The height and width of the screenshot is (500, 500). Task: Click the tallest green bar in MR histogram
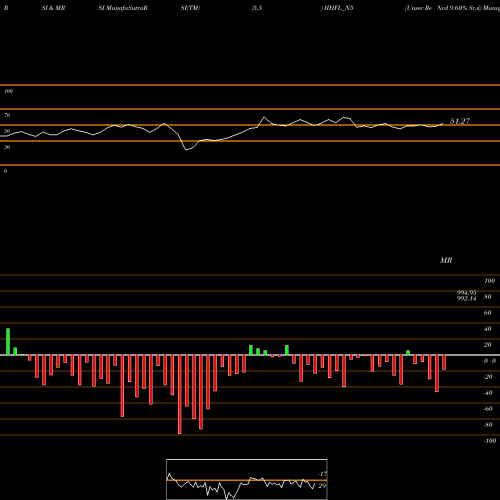(8, 342)
